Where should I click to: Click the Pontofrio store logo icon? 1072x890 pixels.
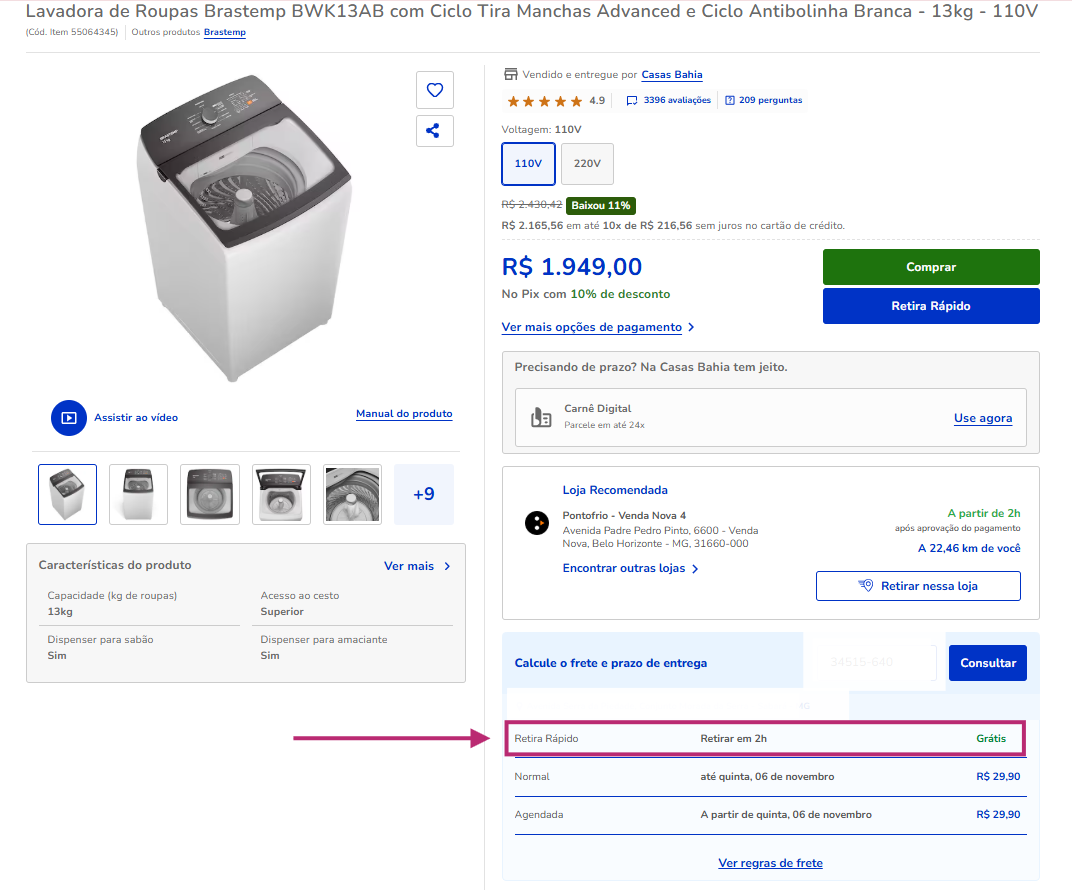[537, 522]
